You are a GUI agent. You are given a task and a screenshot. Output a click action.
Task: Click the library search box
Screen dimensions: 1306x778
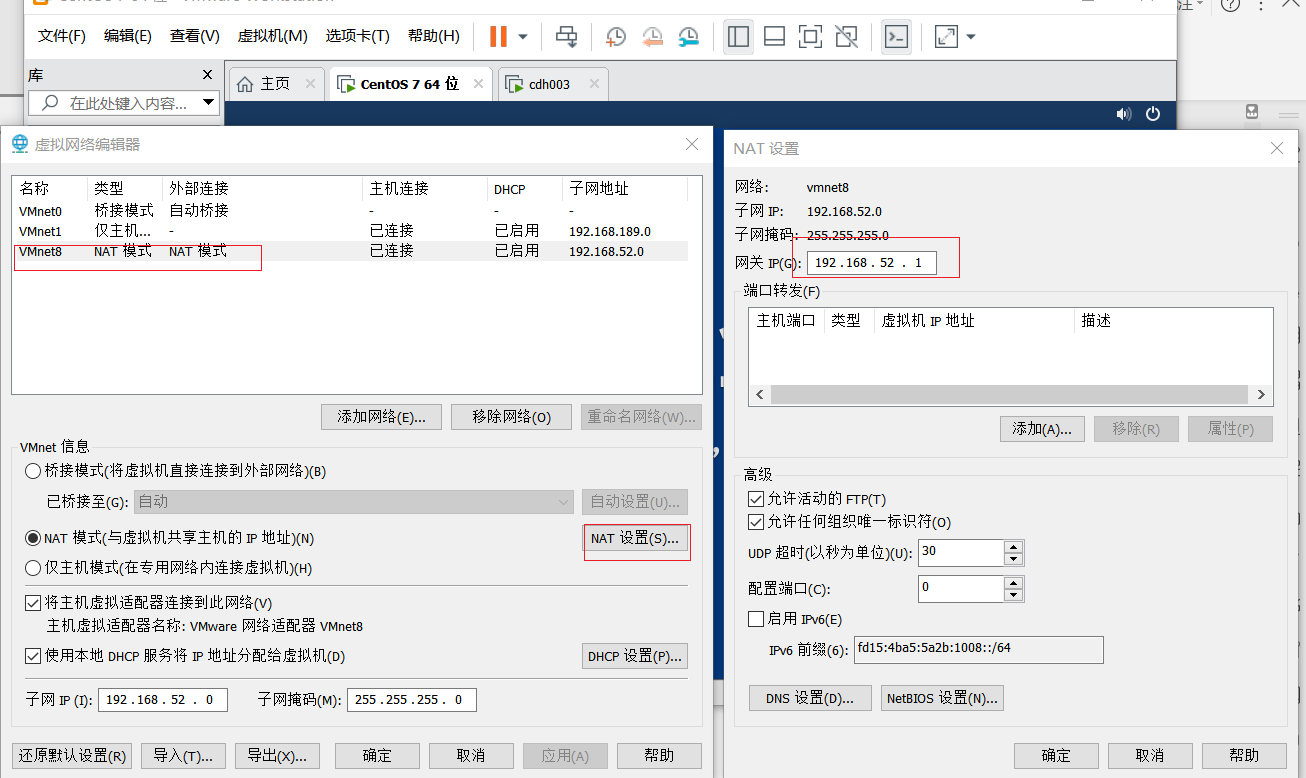[124, 102]
